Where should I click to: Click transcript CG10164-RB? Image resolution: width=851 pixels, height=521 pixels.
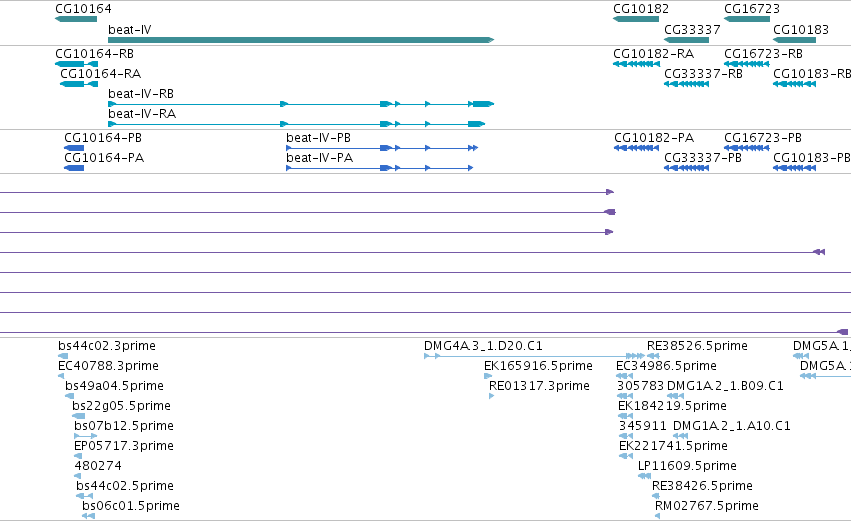pos(77,64)
